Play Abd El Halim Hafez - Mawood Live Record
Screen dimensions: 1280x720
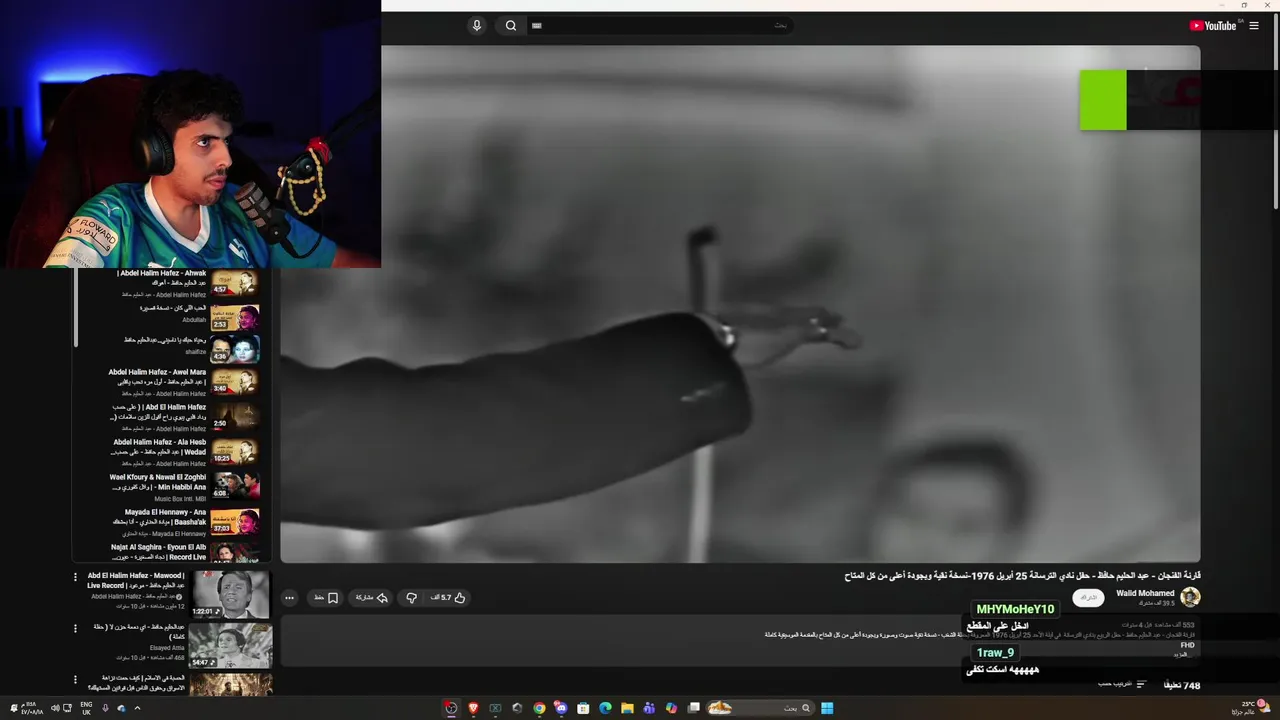coord(231,594)
